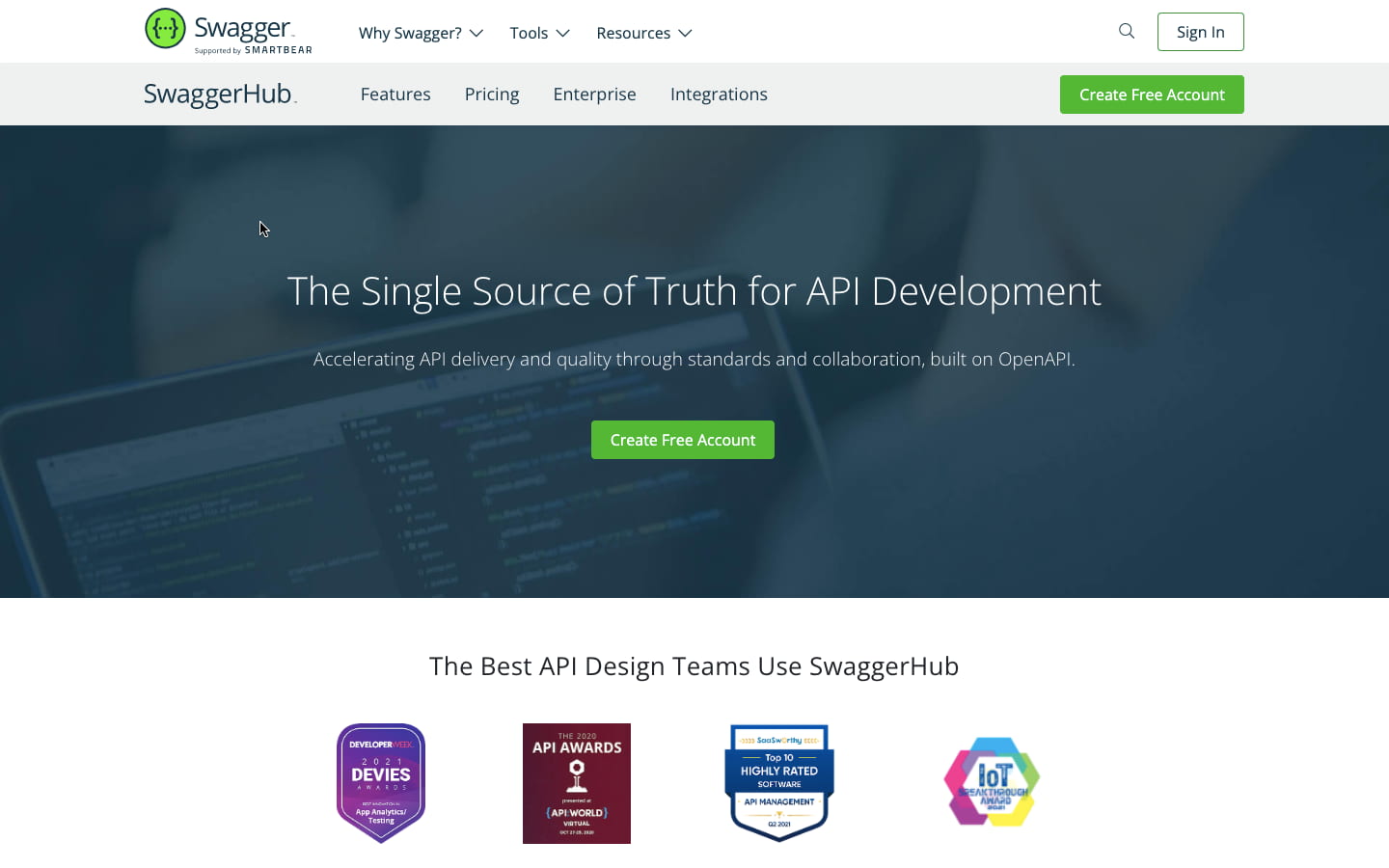
Task: Open the DeveloperWeek Devies award badge
Action: (381, 783)
